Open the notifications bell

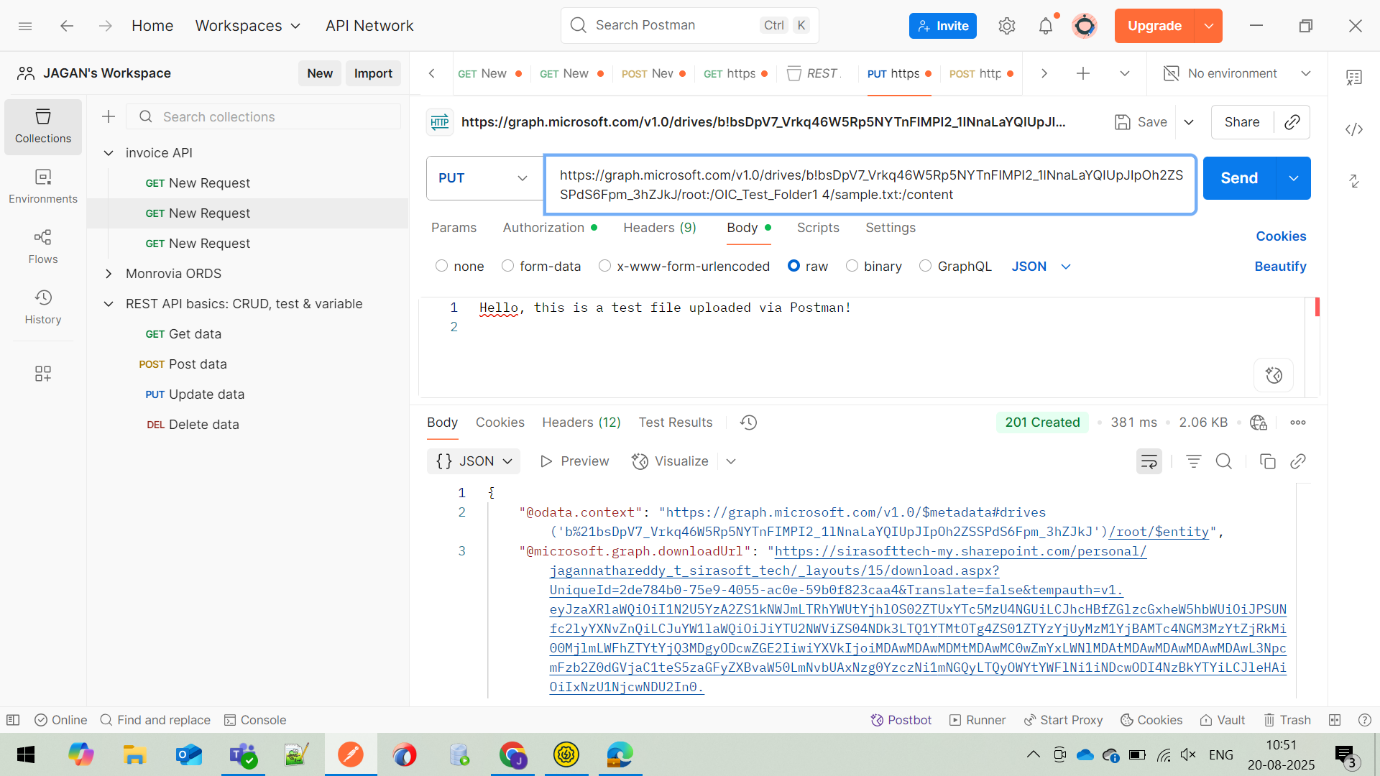coord(1046,26)
